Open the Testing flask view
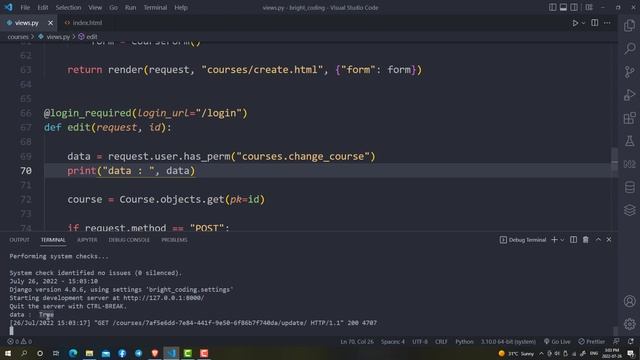This screenshot has width=640, height=360. [629, 141]
